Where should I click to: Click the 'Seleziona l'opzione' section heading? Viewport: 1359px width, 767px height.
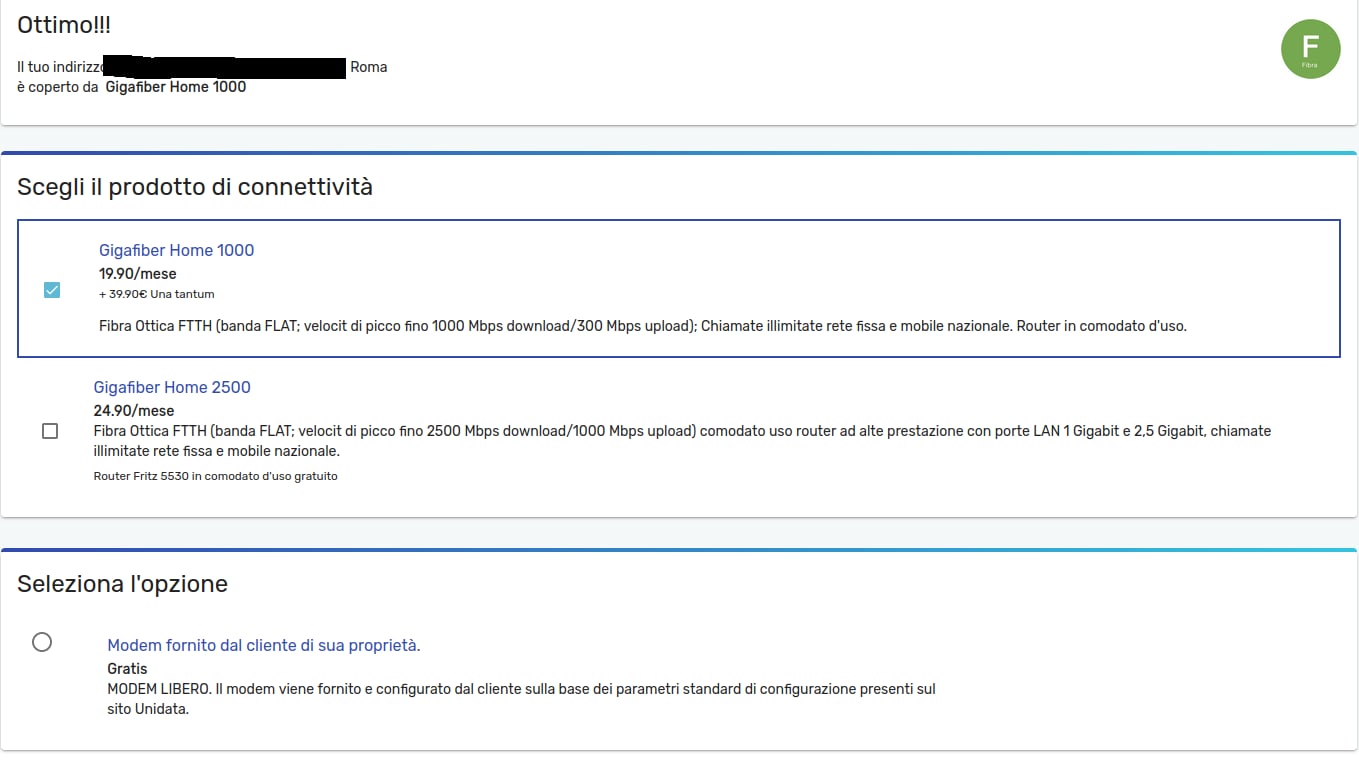[x=122, y=583]
